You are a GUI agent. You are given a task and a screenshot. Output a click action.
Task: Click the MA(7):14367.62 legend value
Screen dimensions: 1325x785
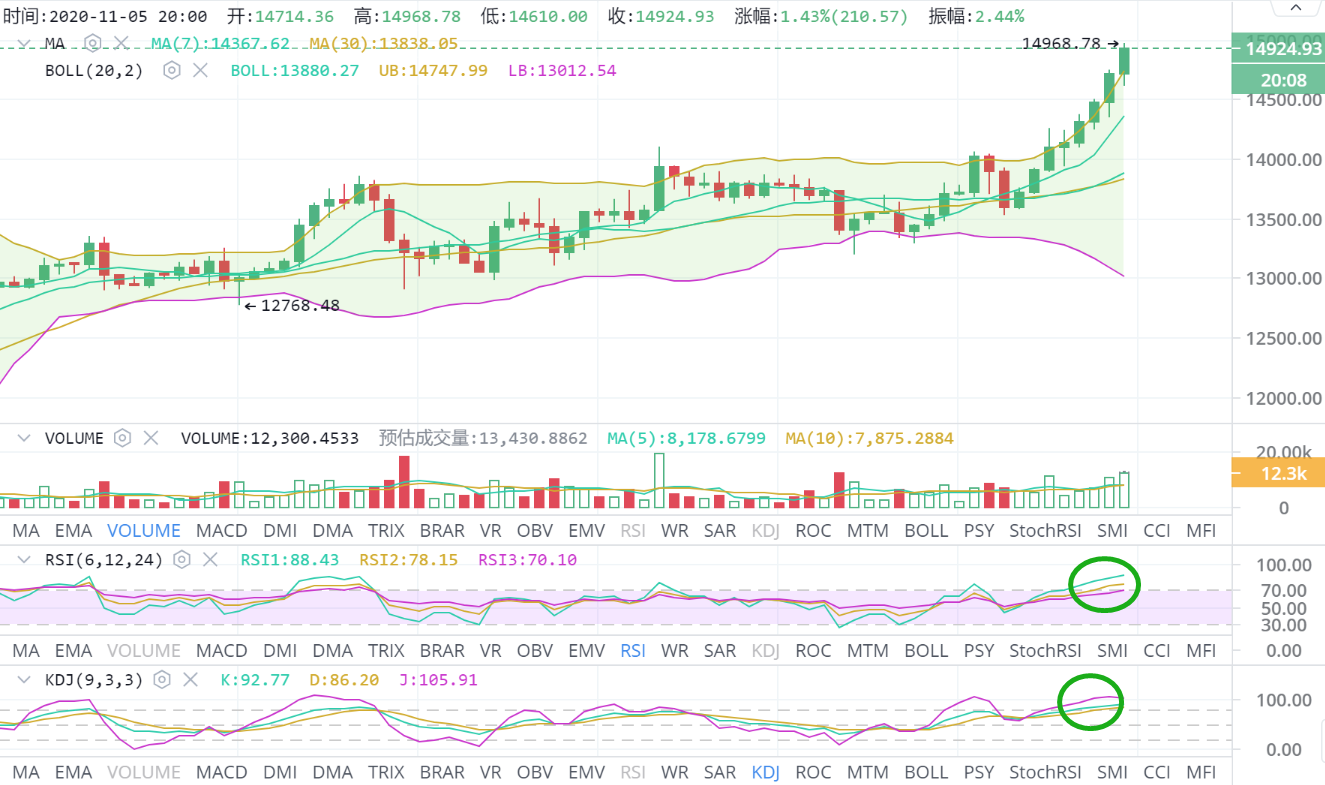220,43
